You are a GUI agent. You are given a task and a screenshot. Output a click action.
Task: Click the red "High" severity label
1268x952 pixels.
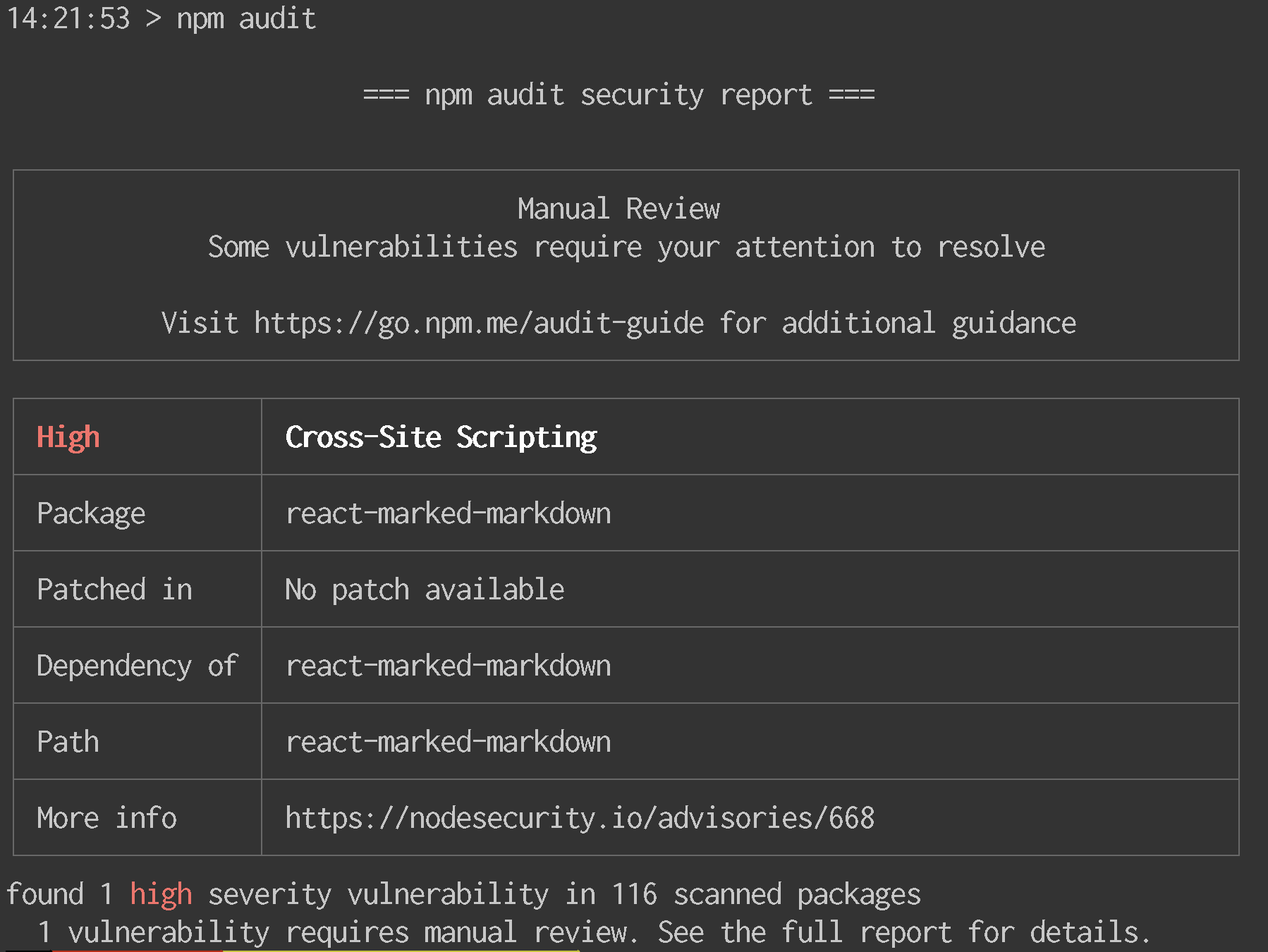(68, 437)
